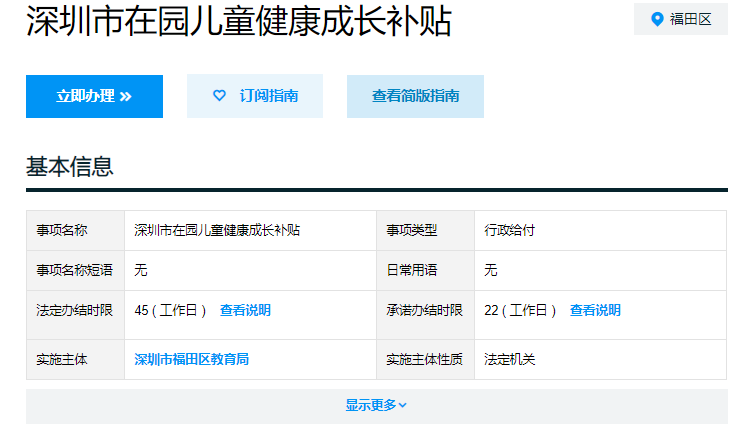Click the 无 value beside 事项名称短语

(141, 270)
